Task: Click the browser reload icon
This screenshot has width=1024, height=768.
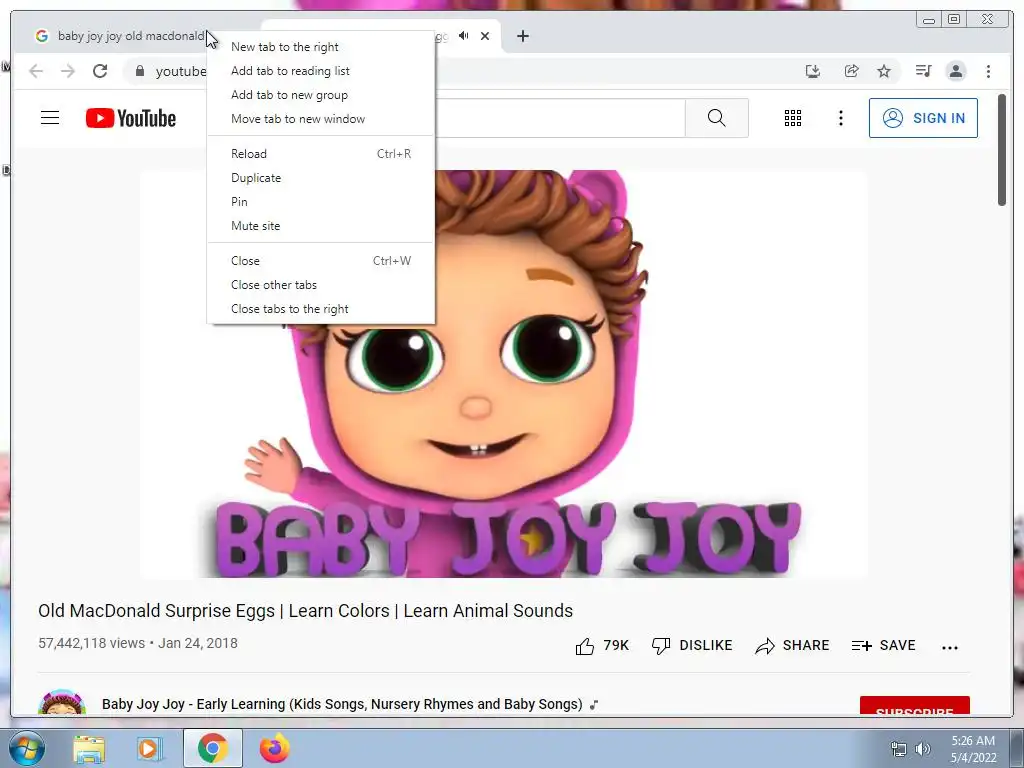Action: coord(100,71)
